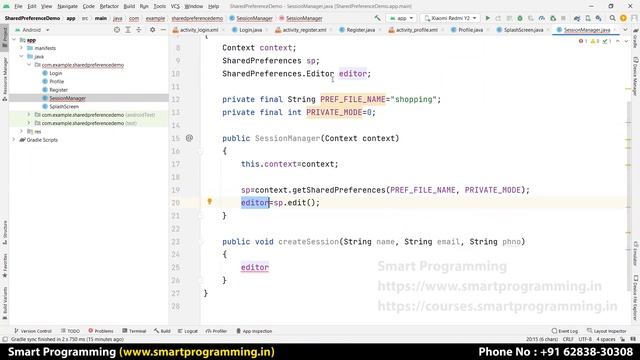Open the Xiaomi Redmi Y2 device dropdown
This screenshot has width=640, height=360.
(449, 18)
